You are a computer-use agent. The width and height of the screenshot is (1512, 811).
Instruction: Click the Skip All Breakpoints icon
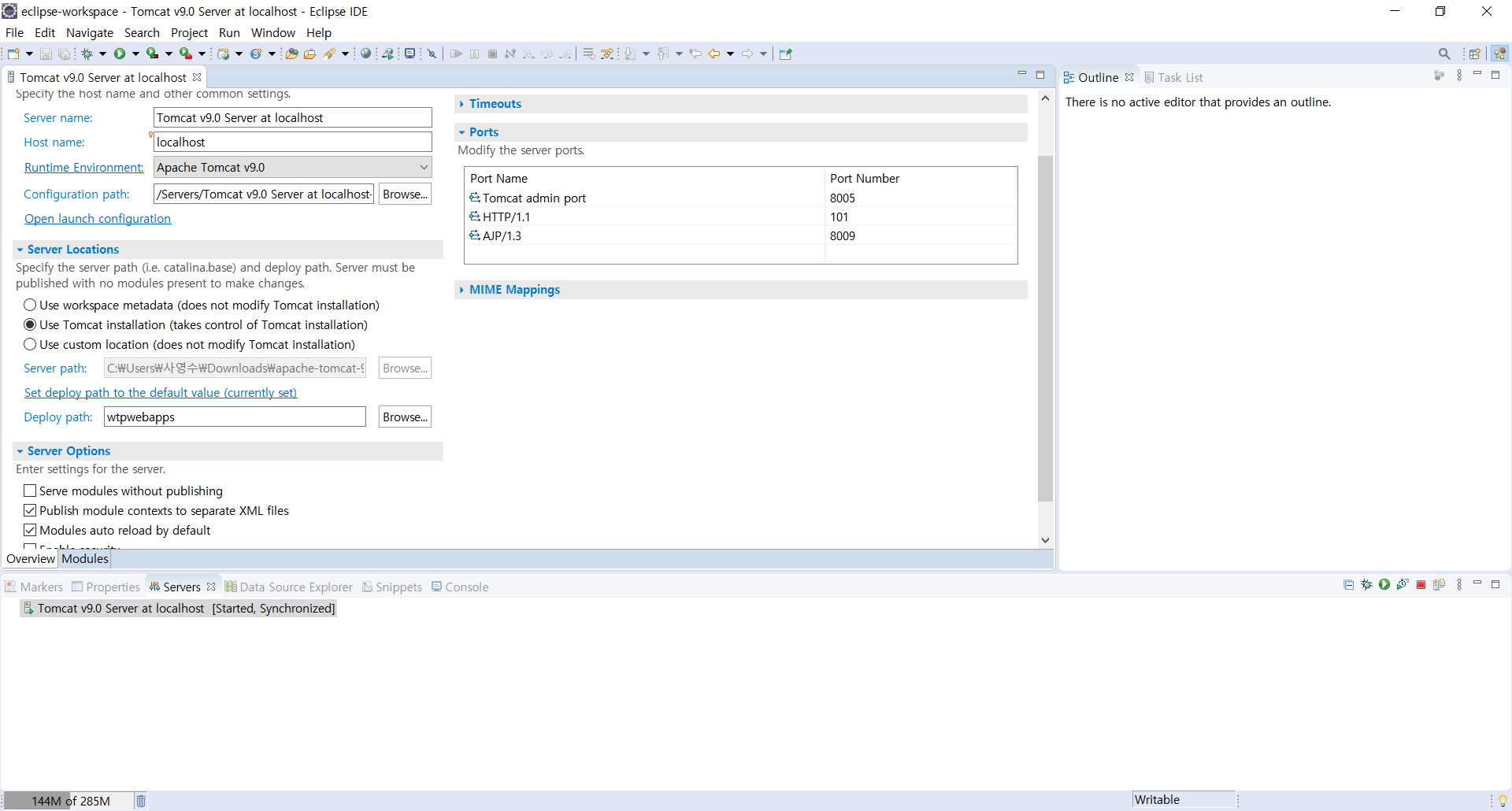[432, 54]
